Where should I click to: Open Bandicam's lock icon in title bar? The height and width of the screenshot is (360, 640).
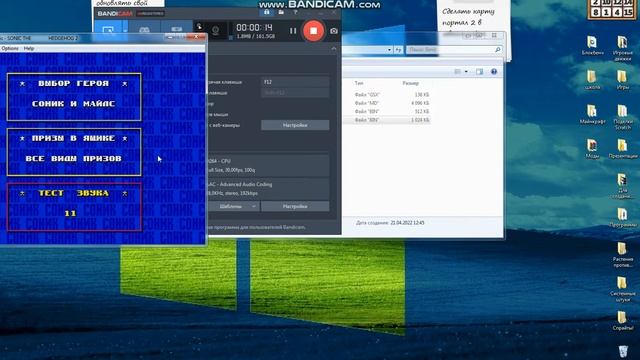(x=266, y=13)
